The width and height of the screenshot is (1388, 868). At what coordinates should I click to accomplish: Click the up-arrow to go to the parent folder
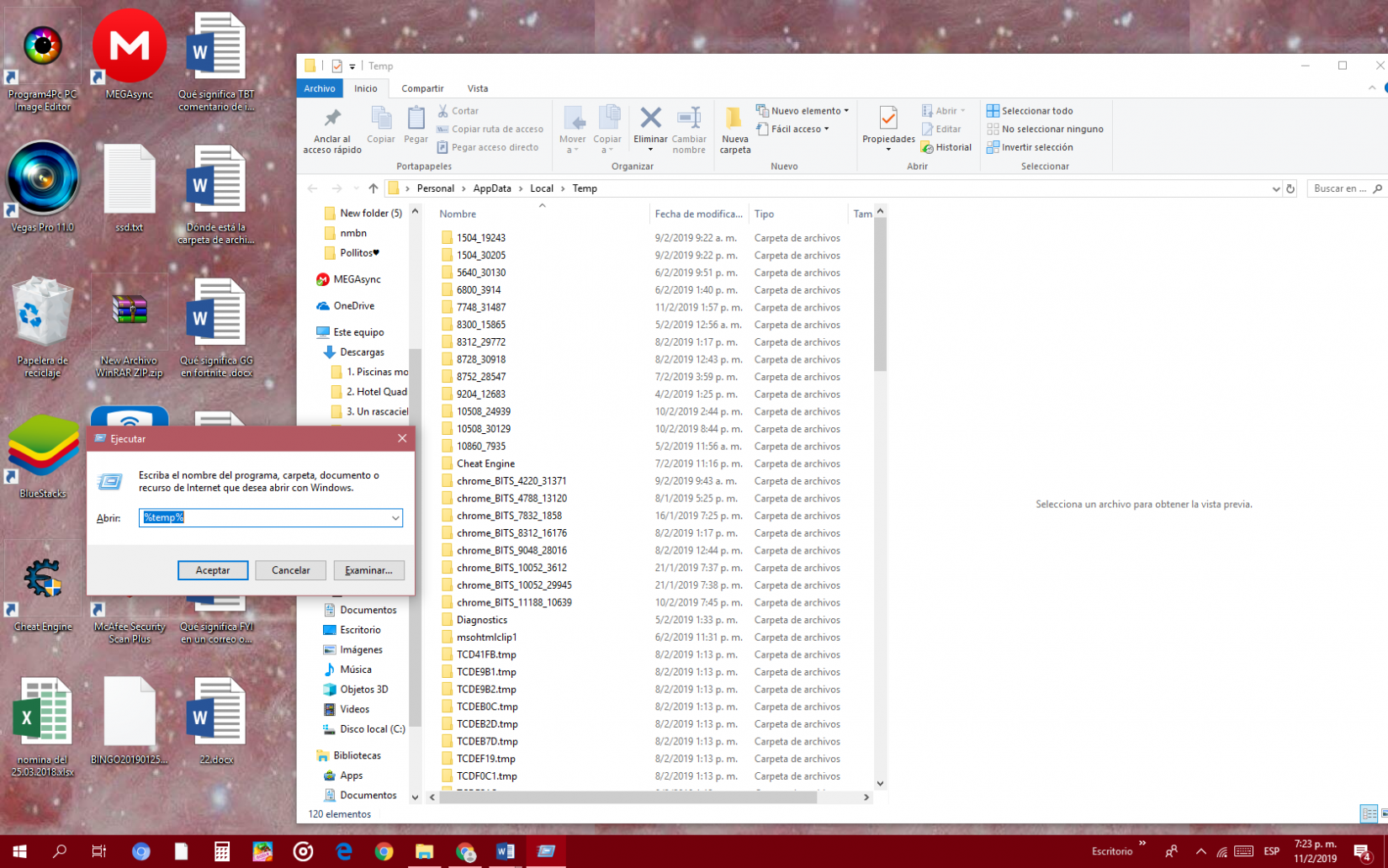[x=373, y=188]
